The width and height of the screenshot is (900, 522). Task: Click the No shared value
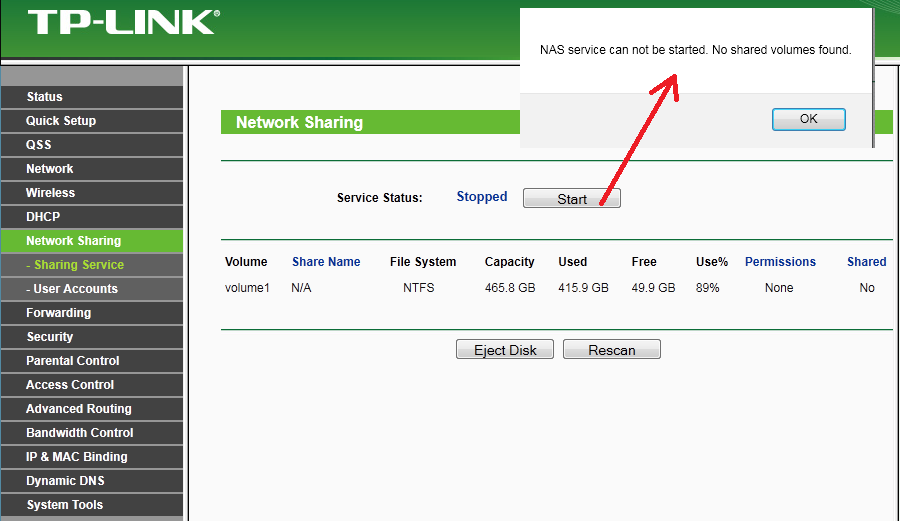coord(867,288)
